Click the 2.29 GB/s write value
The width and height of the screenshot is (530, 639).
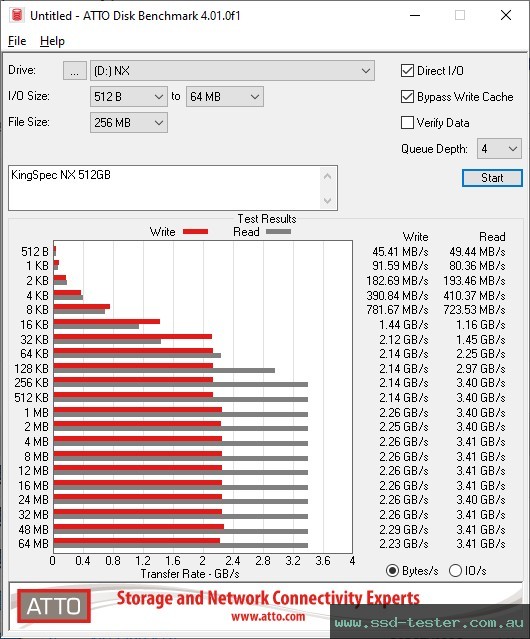point(404,529)
